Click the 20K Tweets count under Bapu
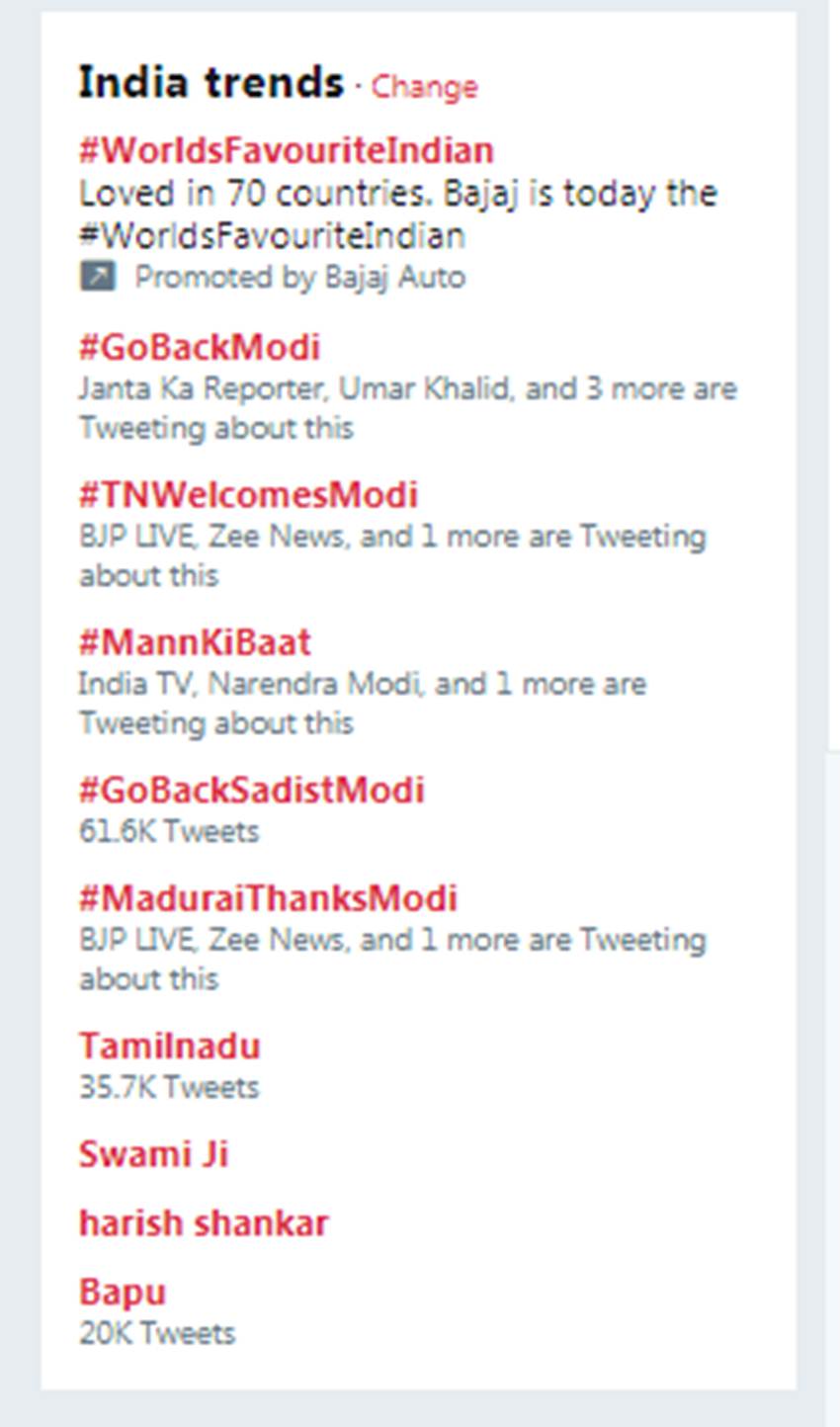This screenshot has width=840, height=1427. point(157,1333)
